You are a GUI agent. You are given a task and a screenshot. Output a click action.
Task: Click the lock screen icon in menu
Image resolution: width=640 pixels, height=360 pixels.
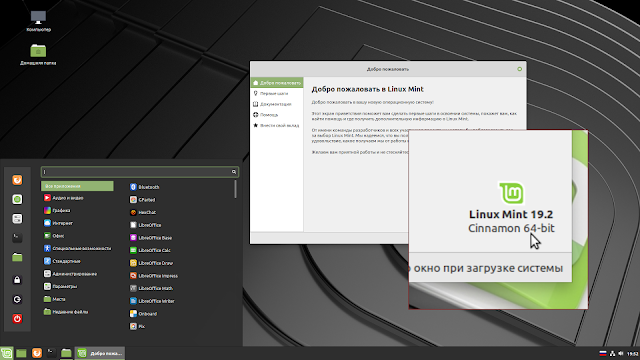(17, 280)
